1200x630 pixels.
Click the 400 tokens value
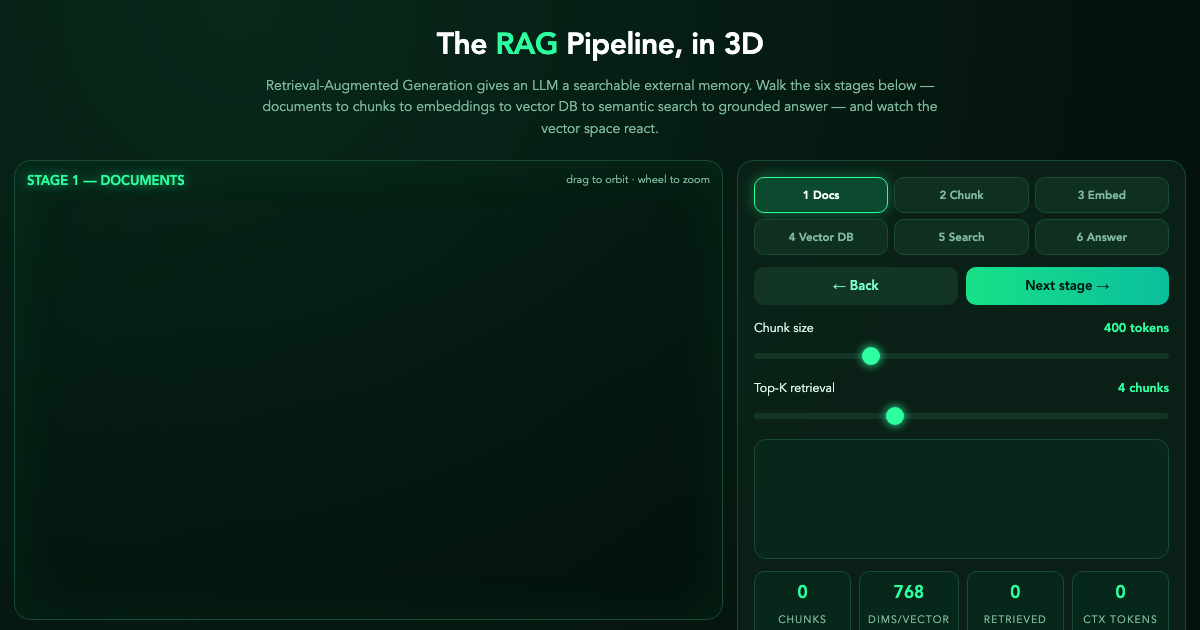click(1136, 328)
